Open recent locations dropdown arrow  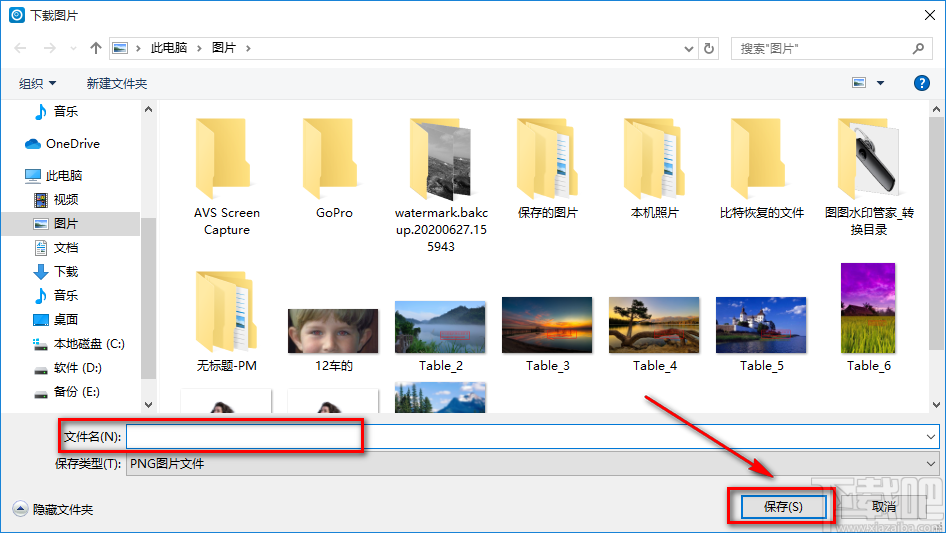click(x=73, y=48)
